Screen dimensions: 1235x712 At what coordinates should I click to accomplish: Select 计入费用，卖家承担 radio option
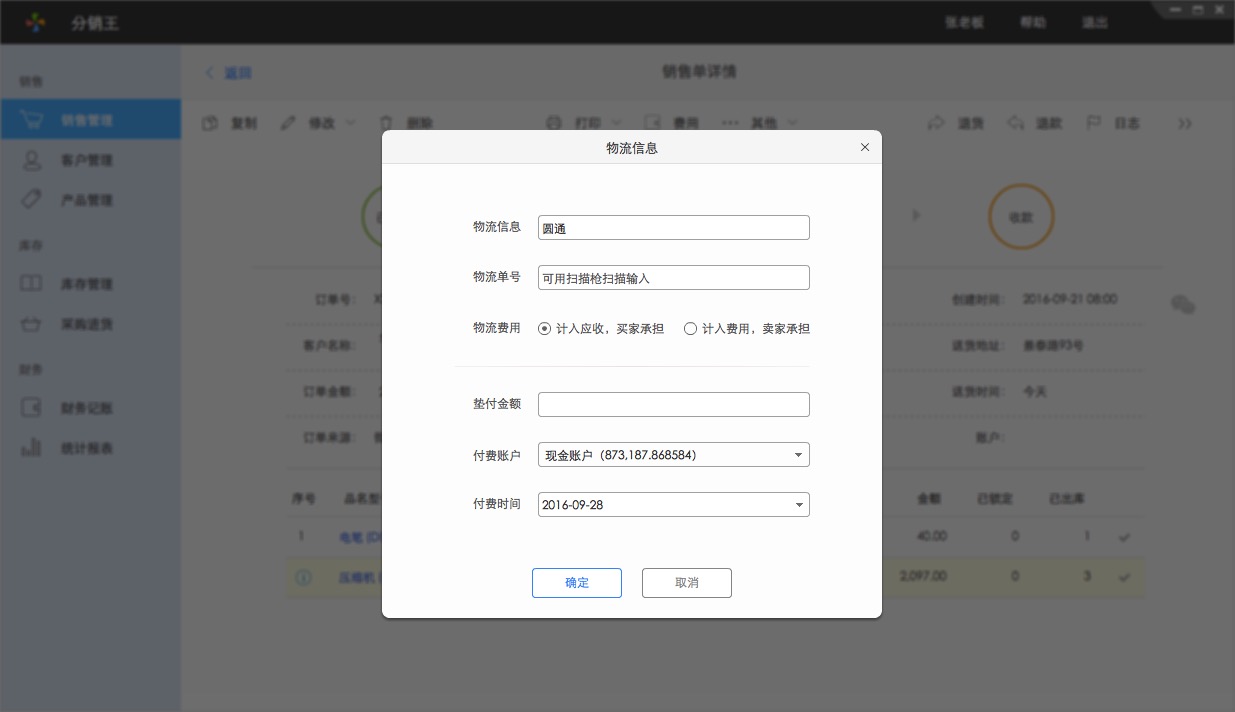[690, 328]
